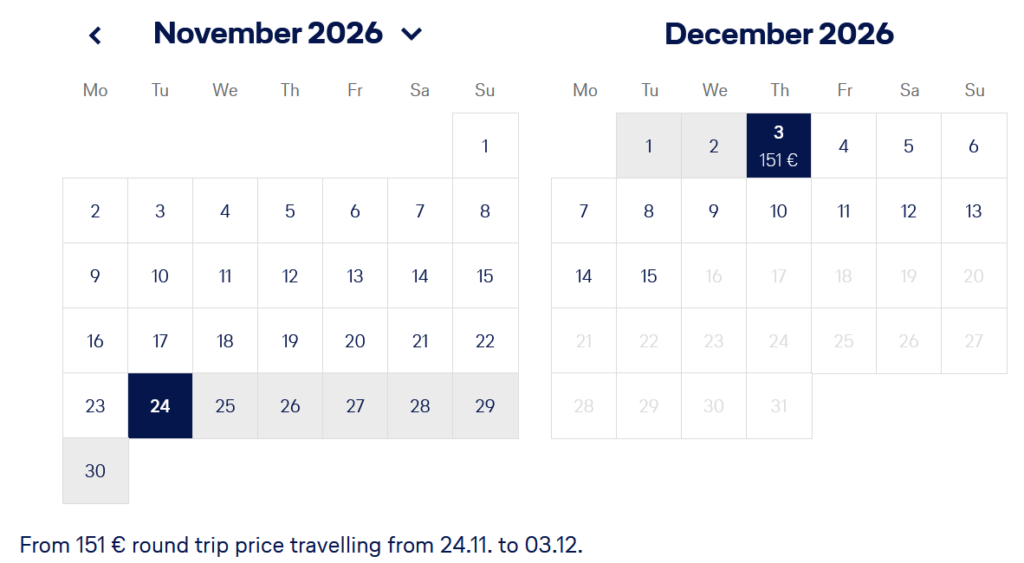Choose November 30 date cell
Viewport: 1024px width, 563px height.
pyautogui.click(x=95, y=471)
